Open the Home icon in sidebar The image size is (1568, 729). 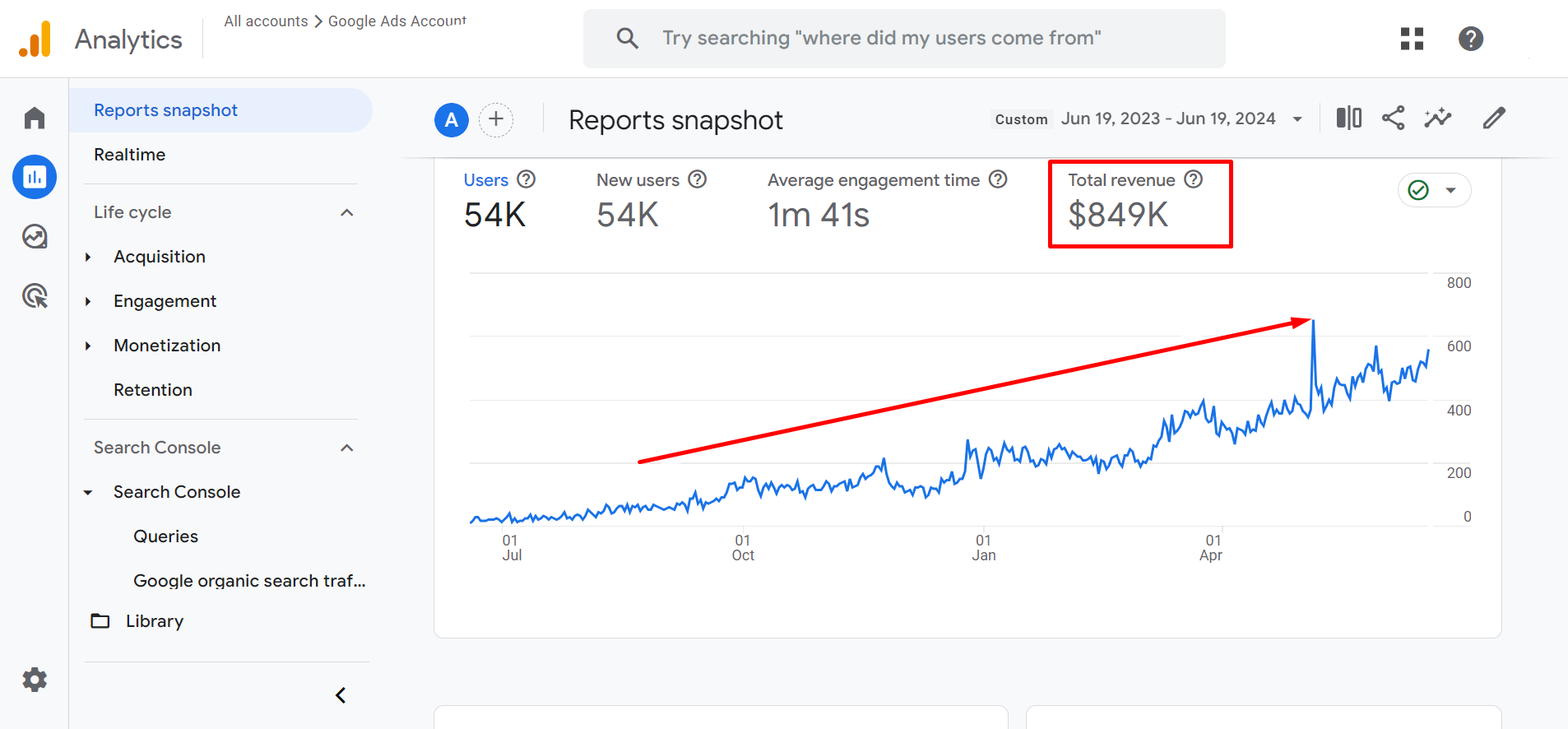pyautogui.click(x=35, y=118)
